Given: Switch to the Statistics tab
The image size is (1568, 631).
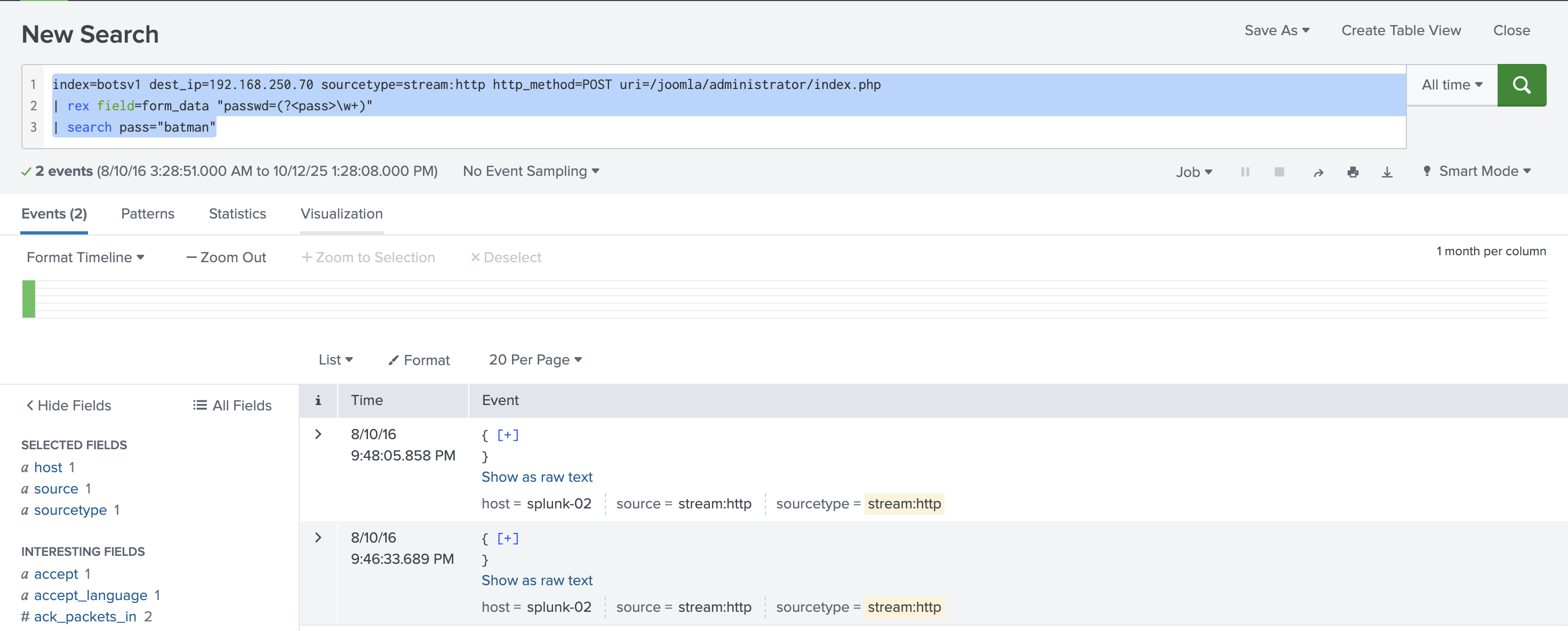Looking at the screenshot, I should pos(237,214).
